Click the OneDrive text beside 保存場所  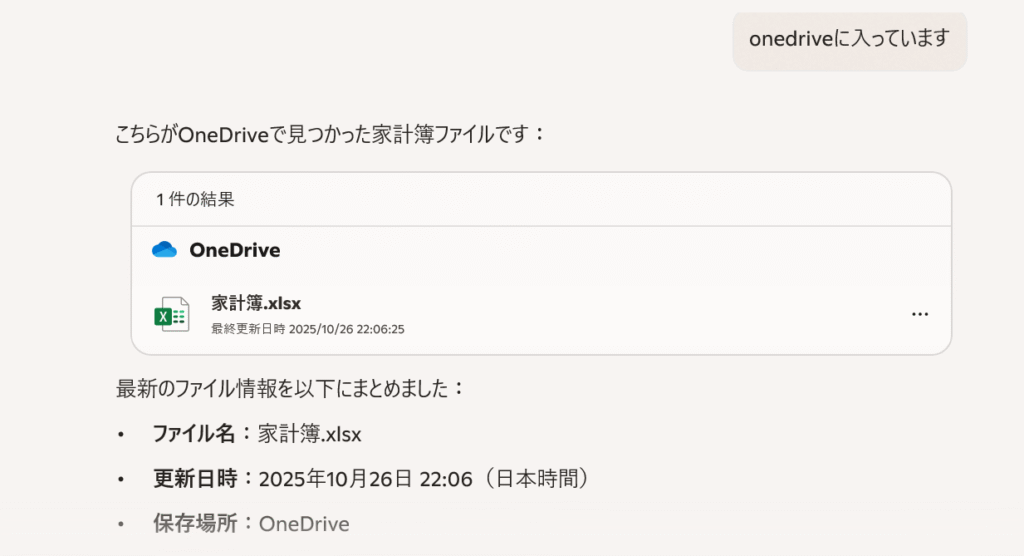(x=304, y=523)
